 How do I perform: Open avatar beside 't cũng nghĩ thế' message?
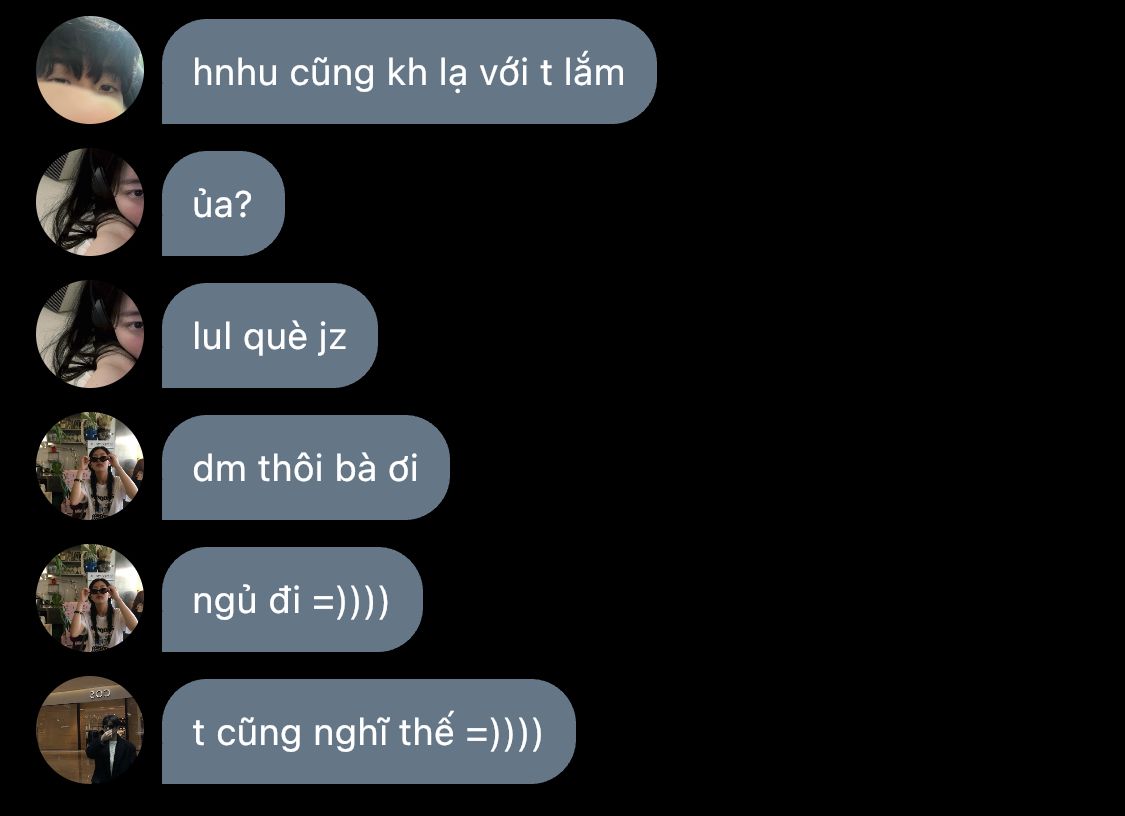click(x=90, y=731)
